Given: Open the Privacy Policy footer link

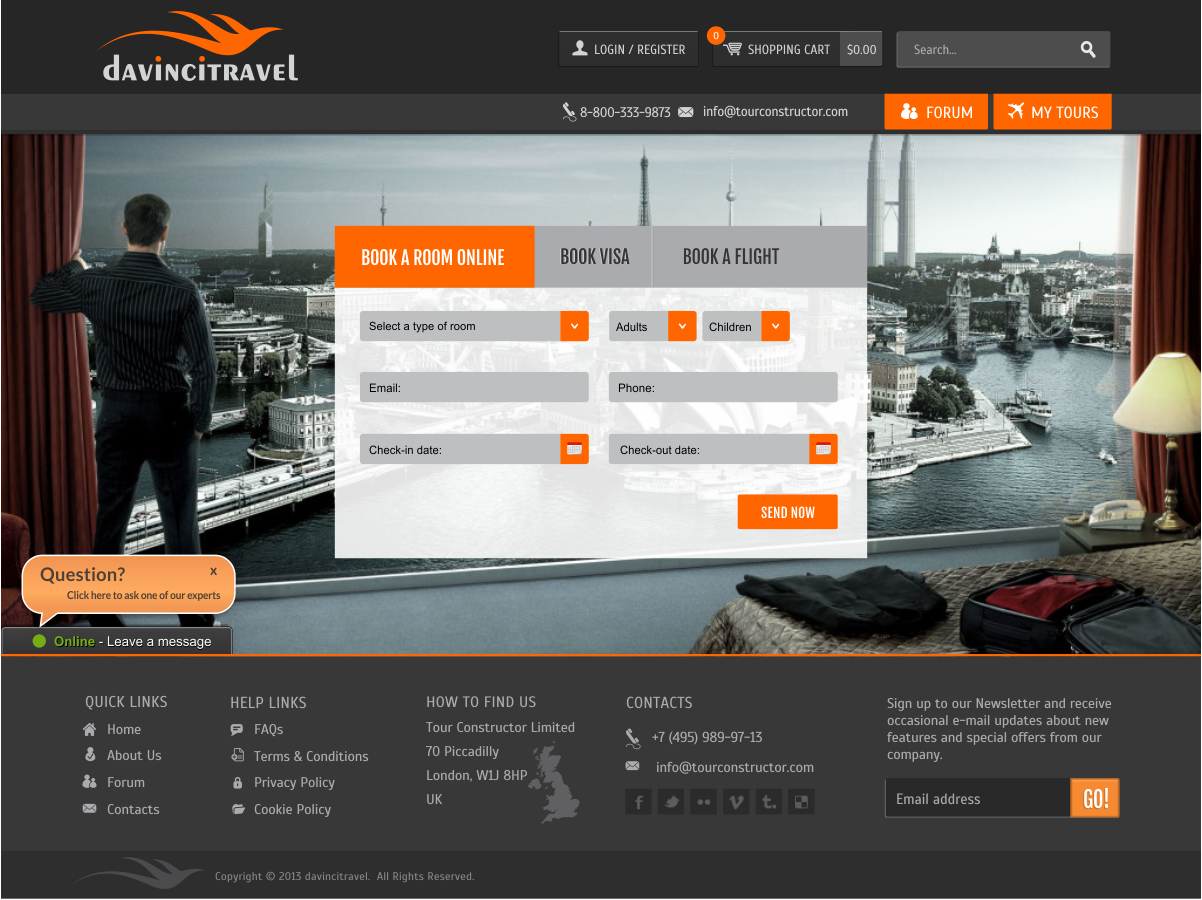Looking at the screenshot, I should coord(294,782).
